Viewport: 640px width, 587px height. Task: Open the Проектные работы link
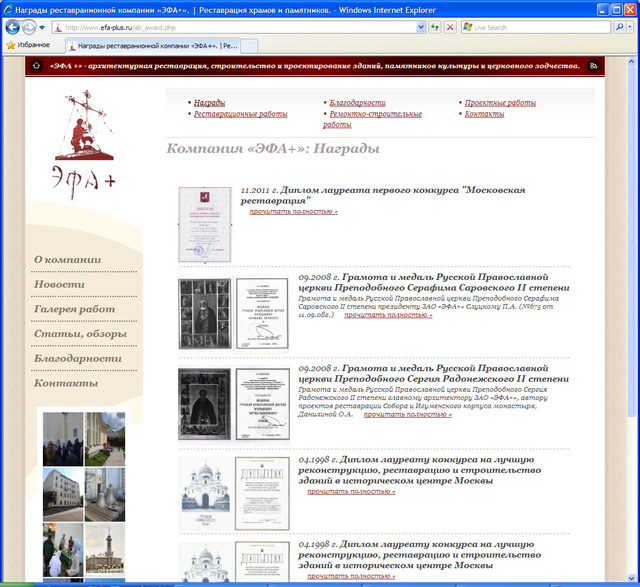[x=500, y=103]
